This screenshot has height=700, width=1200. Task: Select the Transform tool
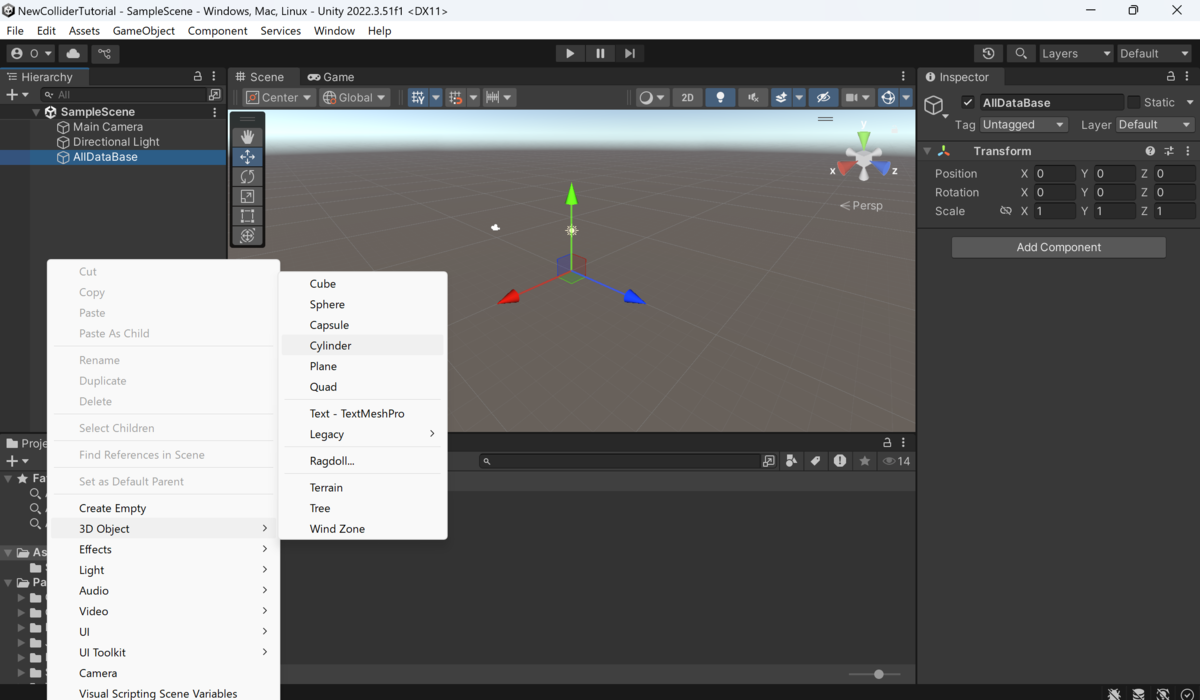tap(247, 236)
